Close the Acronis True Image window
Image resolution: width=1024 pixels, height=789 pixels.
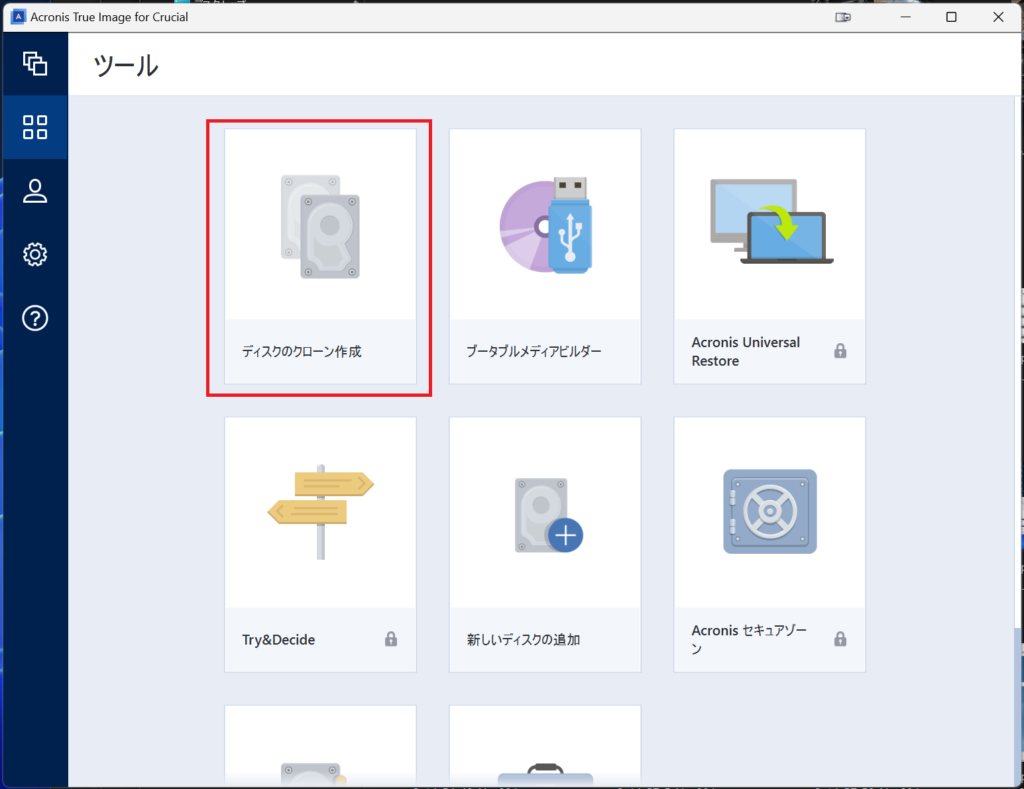coord(999,17)
